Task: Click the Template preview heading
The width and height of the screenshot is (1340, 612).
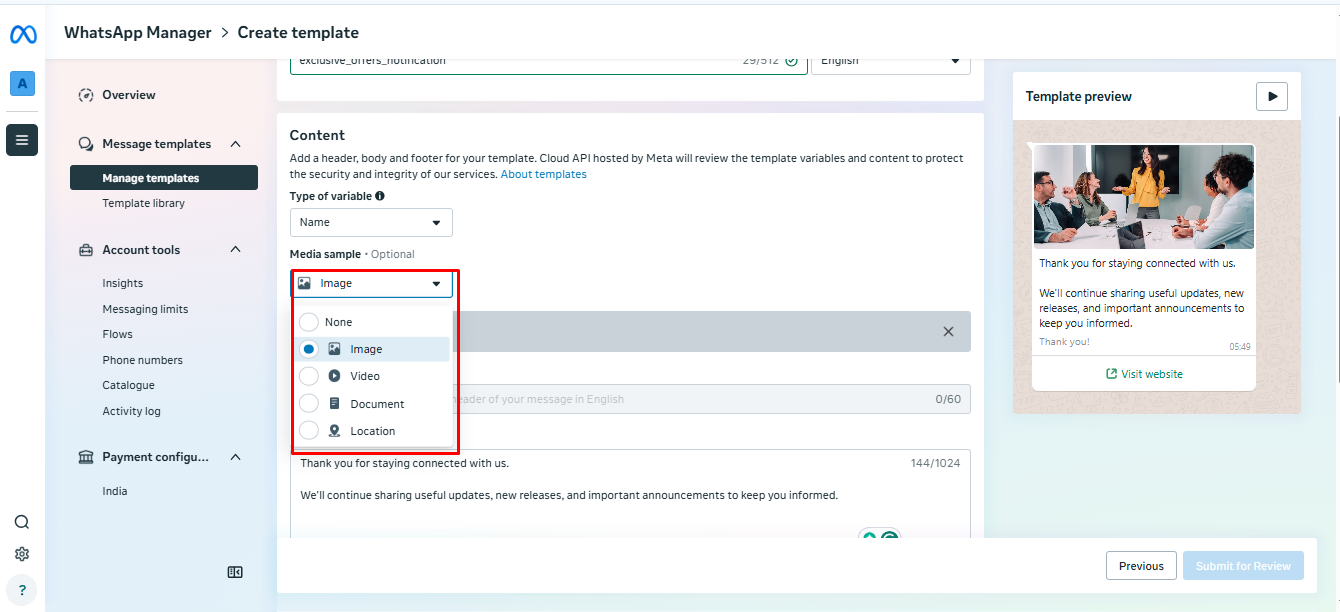Action: (x=1079, y=97)
